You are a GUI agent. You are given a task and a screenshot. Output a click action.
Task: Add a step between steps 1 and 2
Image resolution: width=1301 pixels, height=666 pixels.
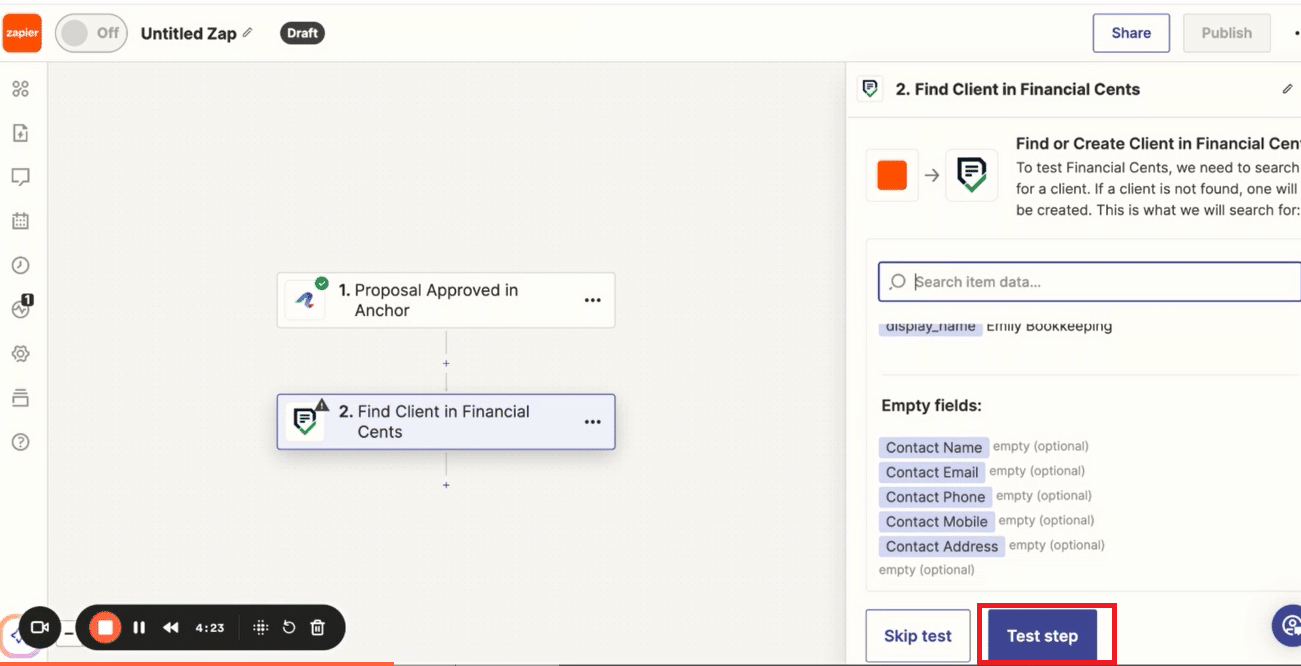[446, 363]
